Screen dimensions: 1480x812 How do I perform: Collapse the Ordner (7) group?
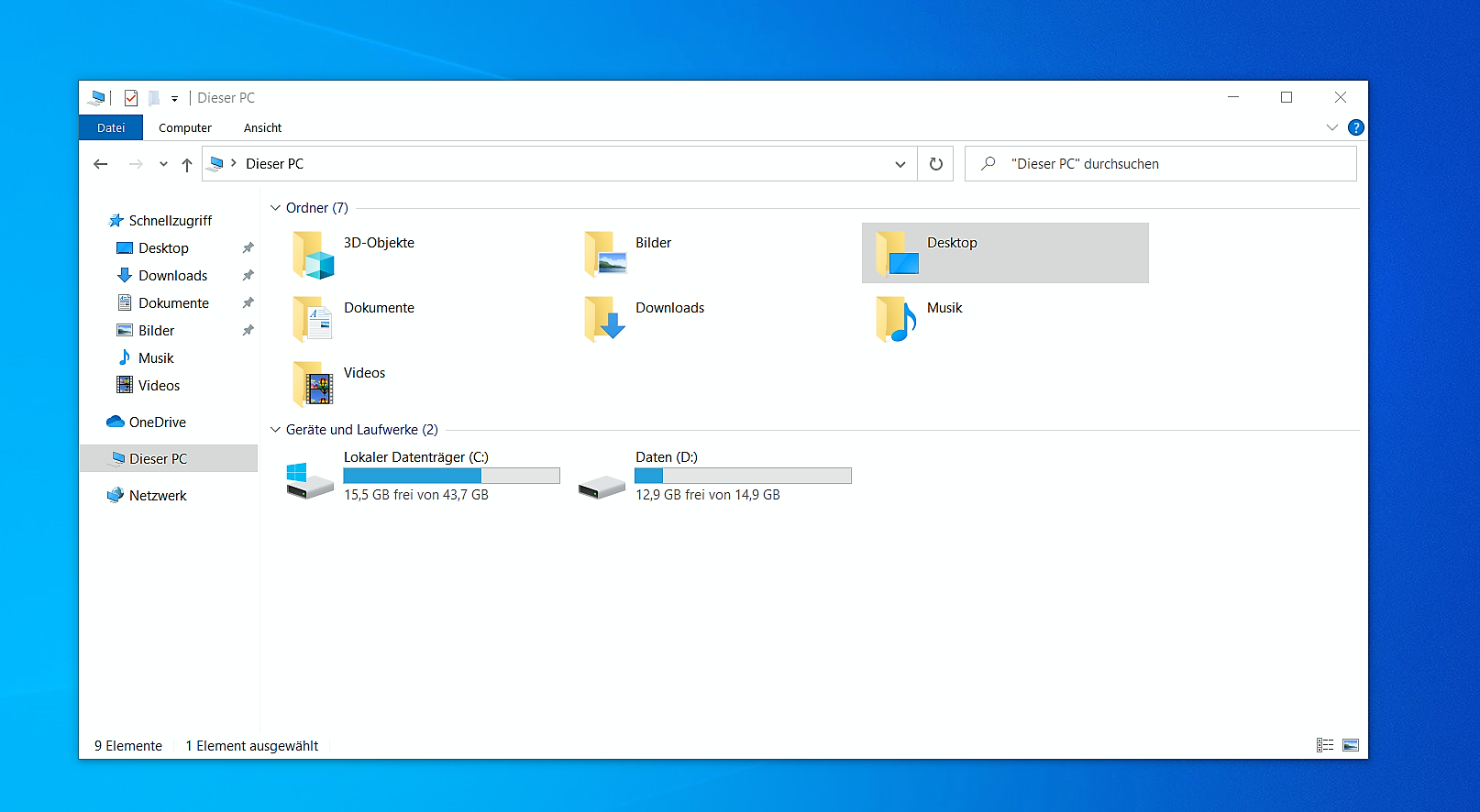pyautogui.click(x=275, y=208)
